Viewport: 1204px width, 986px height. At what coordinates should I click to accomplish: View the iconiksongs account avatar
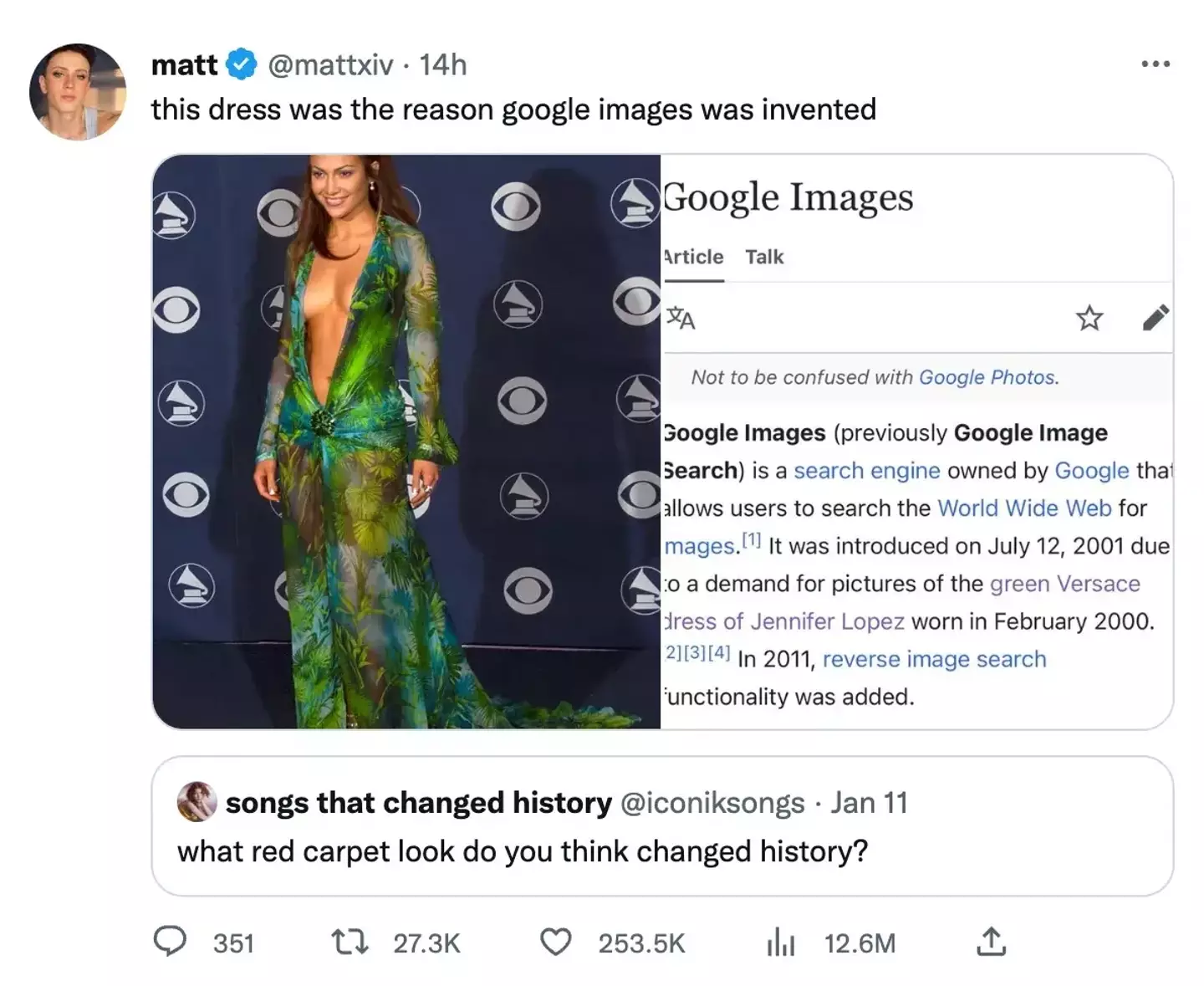pyautogui.click(x=197, y=801)
